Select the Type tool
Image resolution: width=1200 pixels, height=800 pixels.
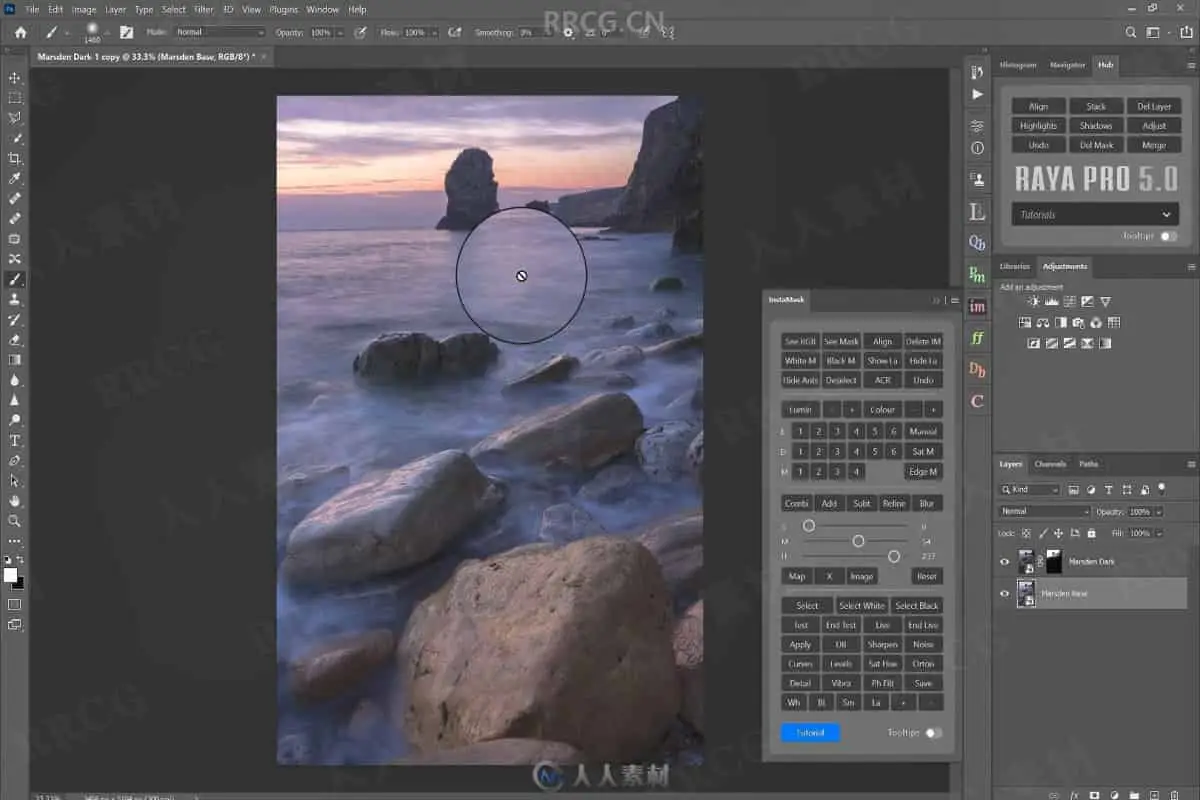click(15, 440)
